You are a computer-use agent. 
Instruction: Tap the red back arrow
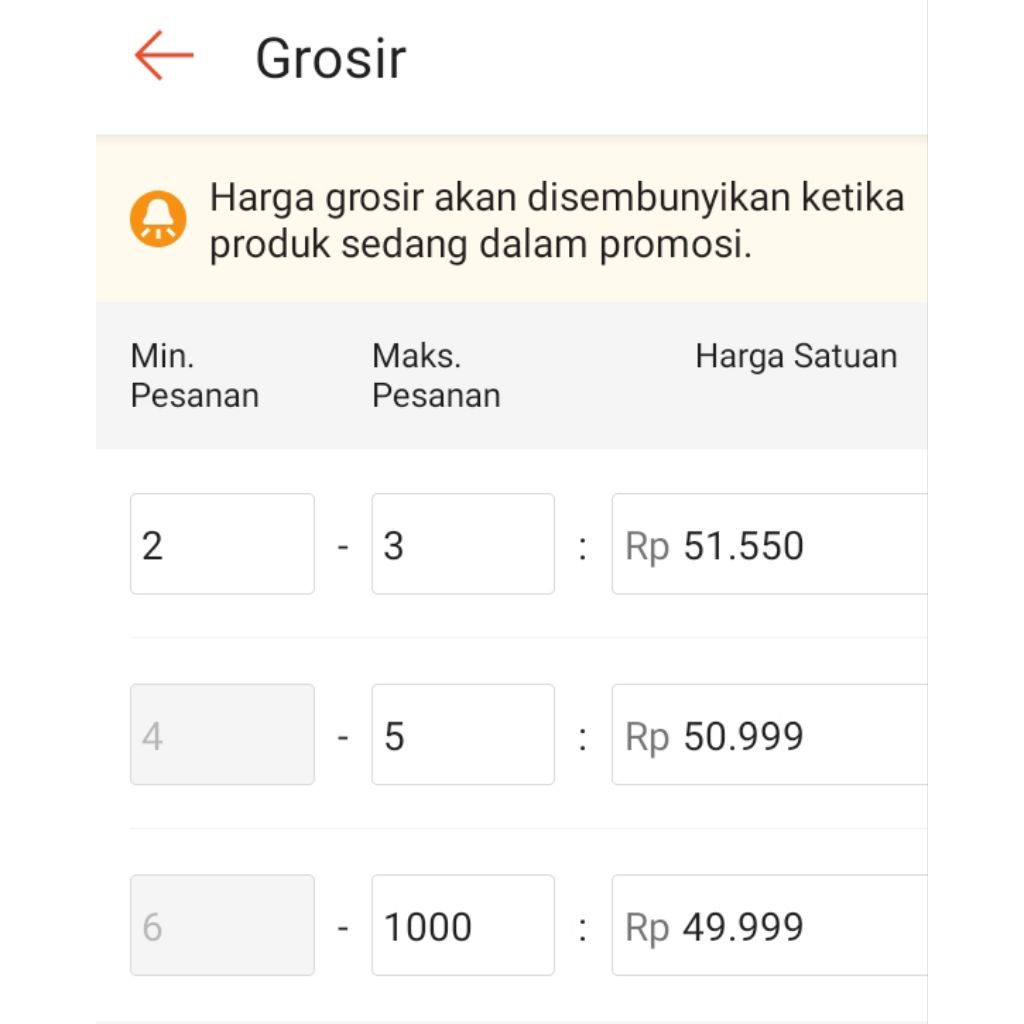pyautogui.click(x=163, y=56)
